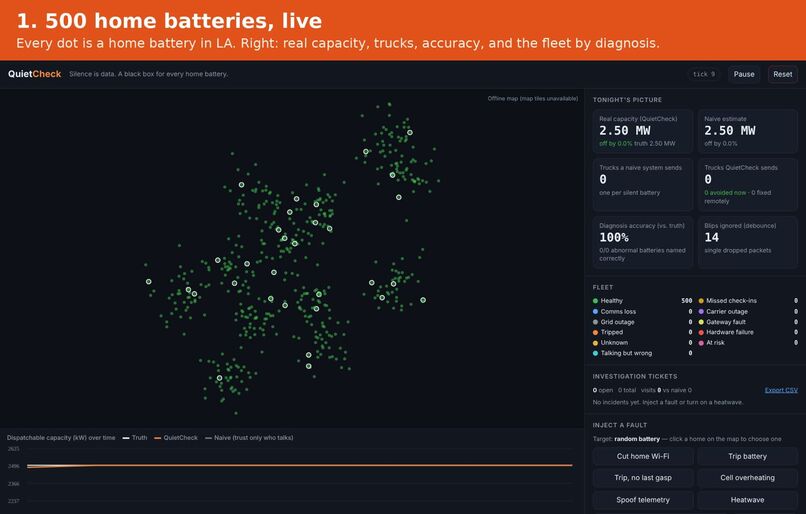Click Talking but wrong teal dot
Viewport: 806px width, 514px height.
tap(595, 353)
